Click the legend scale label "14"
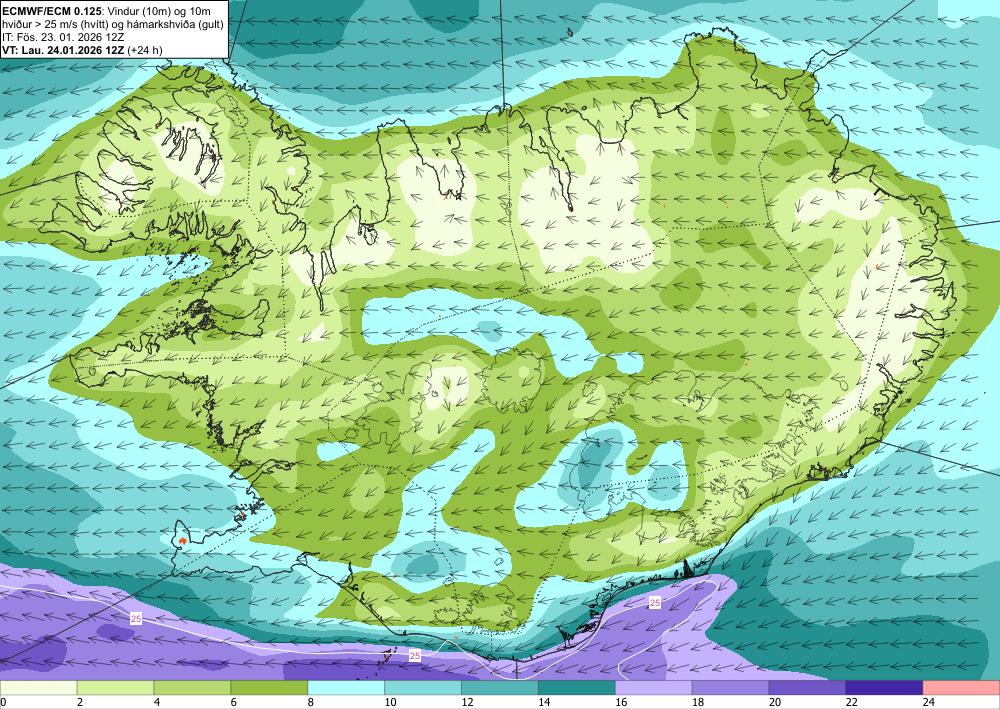 click(544, 703)
